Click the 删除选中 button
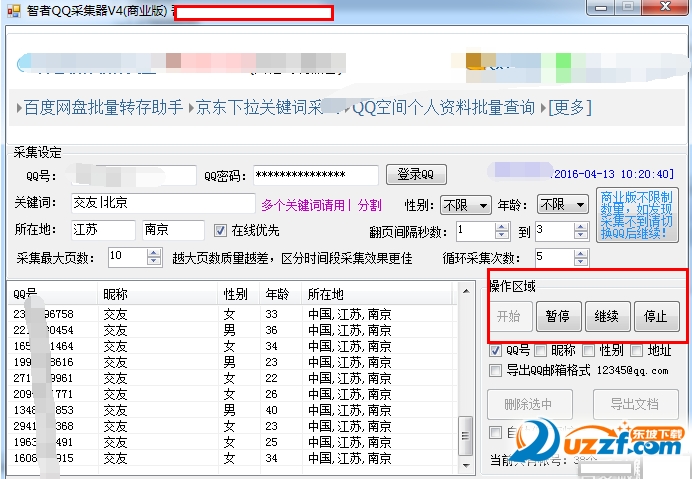Image resolution: width=692 pixels, height=479 pixels. [x=530, y=404]
